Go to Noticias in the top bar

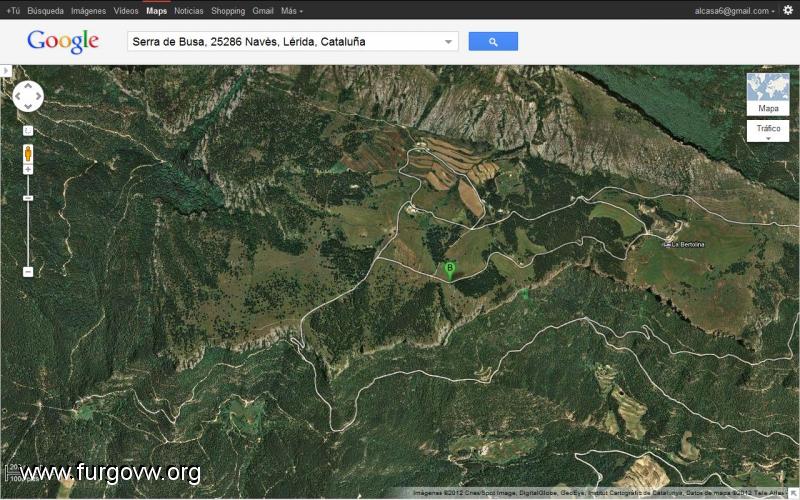tap(189, 11)
